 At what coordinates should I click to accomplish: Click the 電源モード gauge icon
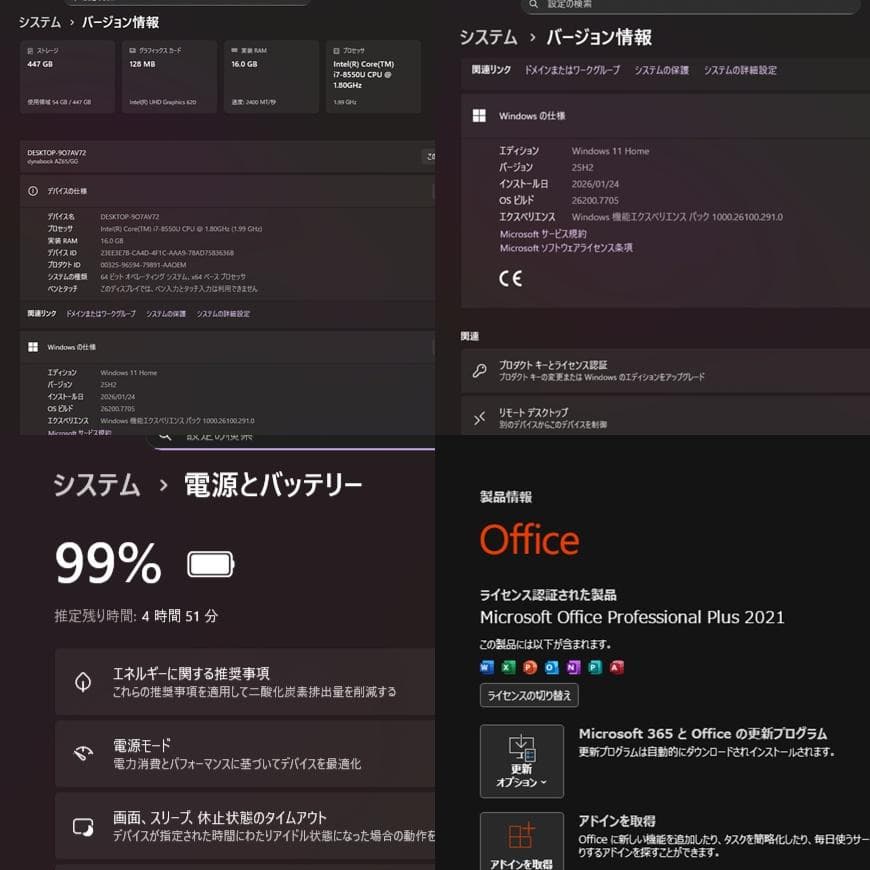[x=82, y=755]
